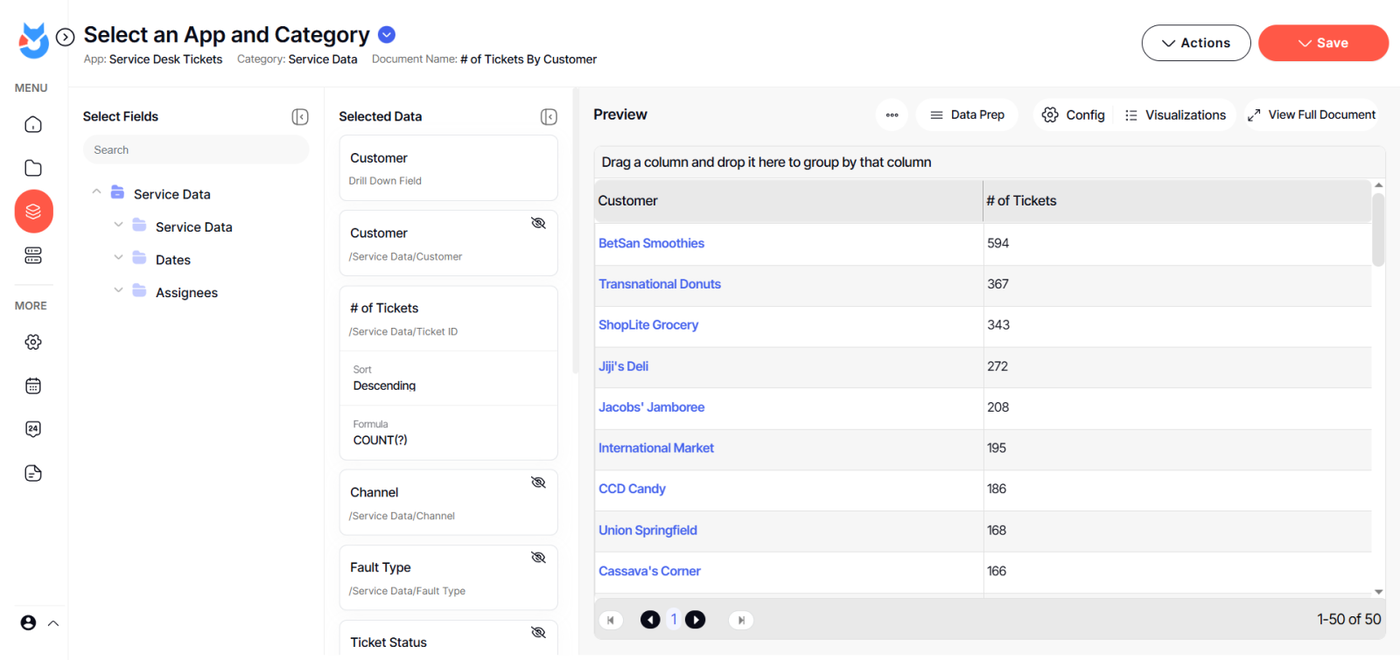Click the Home icon in sidebar
The width and height of the screenshot is (1400, 660).
coord(33,125)
